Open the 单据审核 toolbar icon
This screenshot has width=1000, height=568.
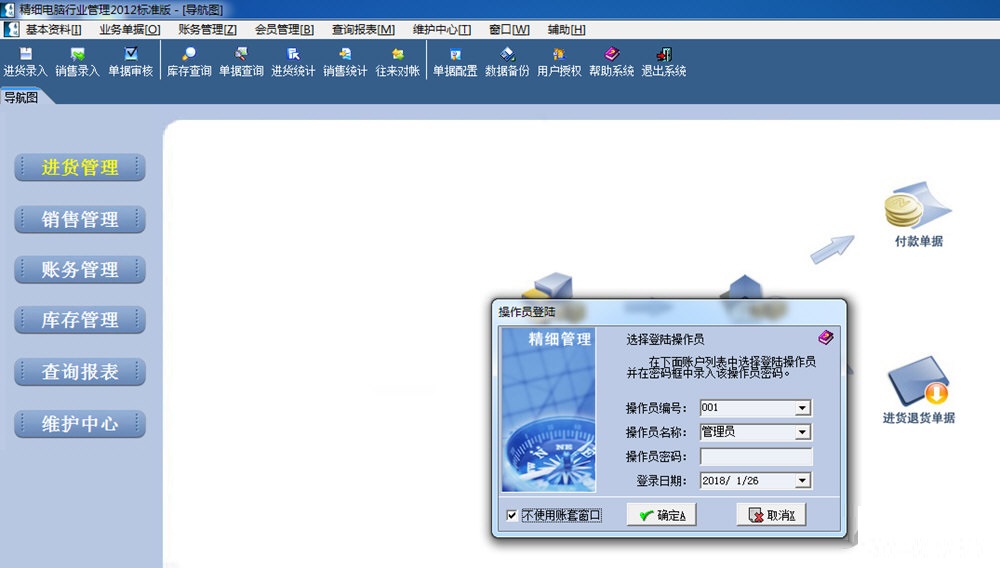(130, 62)
